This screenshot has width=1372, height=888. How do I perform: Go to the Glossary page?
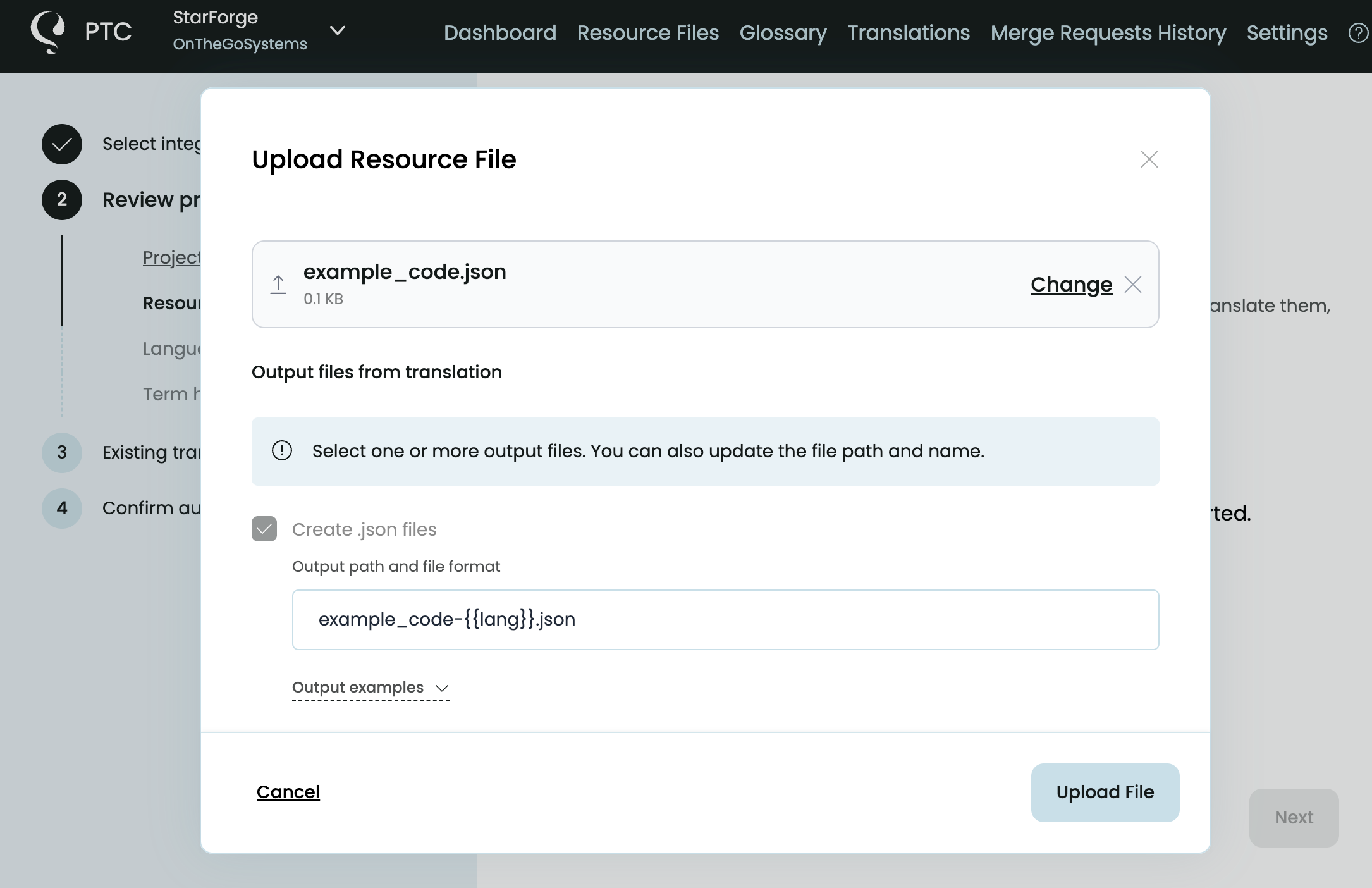pyautogui.click(x=783, y=33)
